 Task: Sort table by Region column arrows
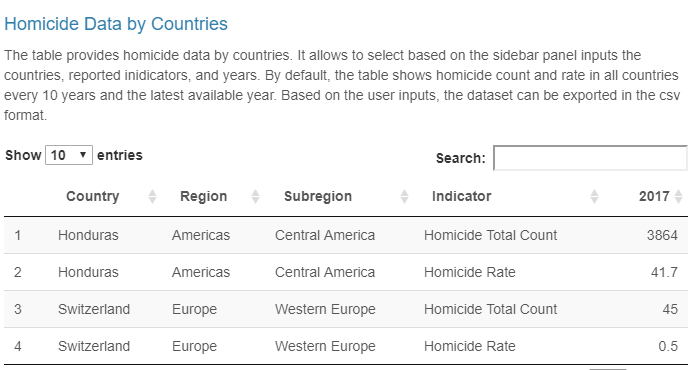coord(255,196)
